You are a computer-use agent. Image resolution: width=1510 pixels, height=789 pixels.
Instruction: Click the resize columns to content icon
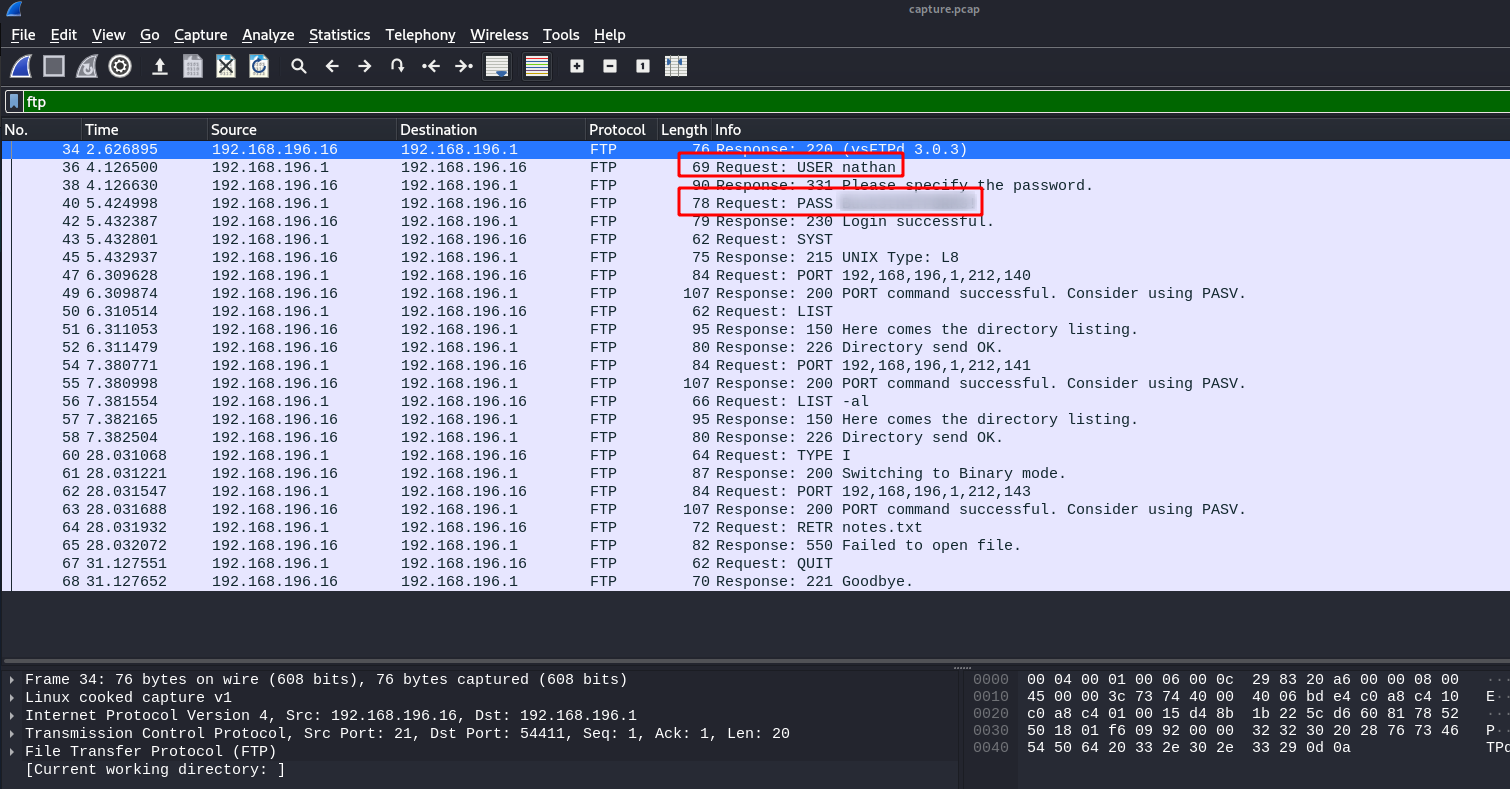(676, 66)
